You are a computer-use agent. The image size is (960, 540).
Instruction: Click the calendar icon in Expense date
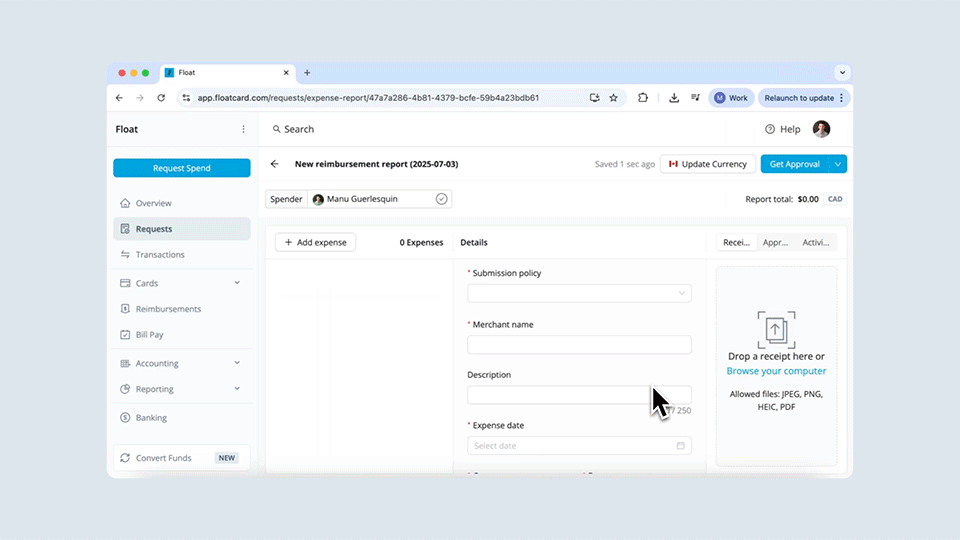pyautogui.click(x=680, y=446)
